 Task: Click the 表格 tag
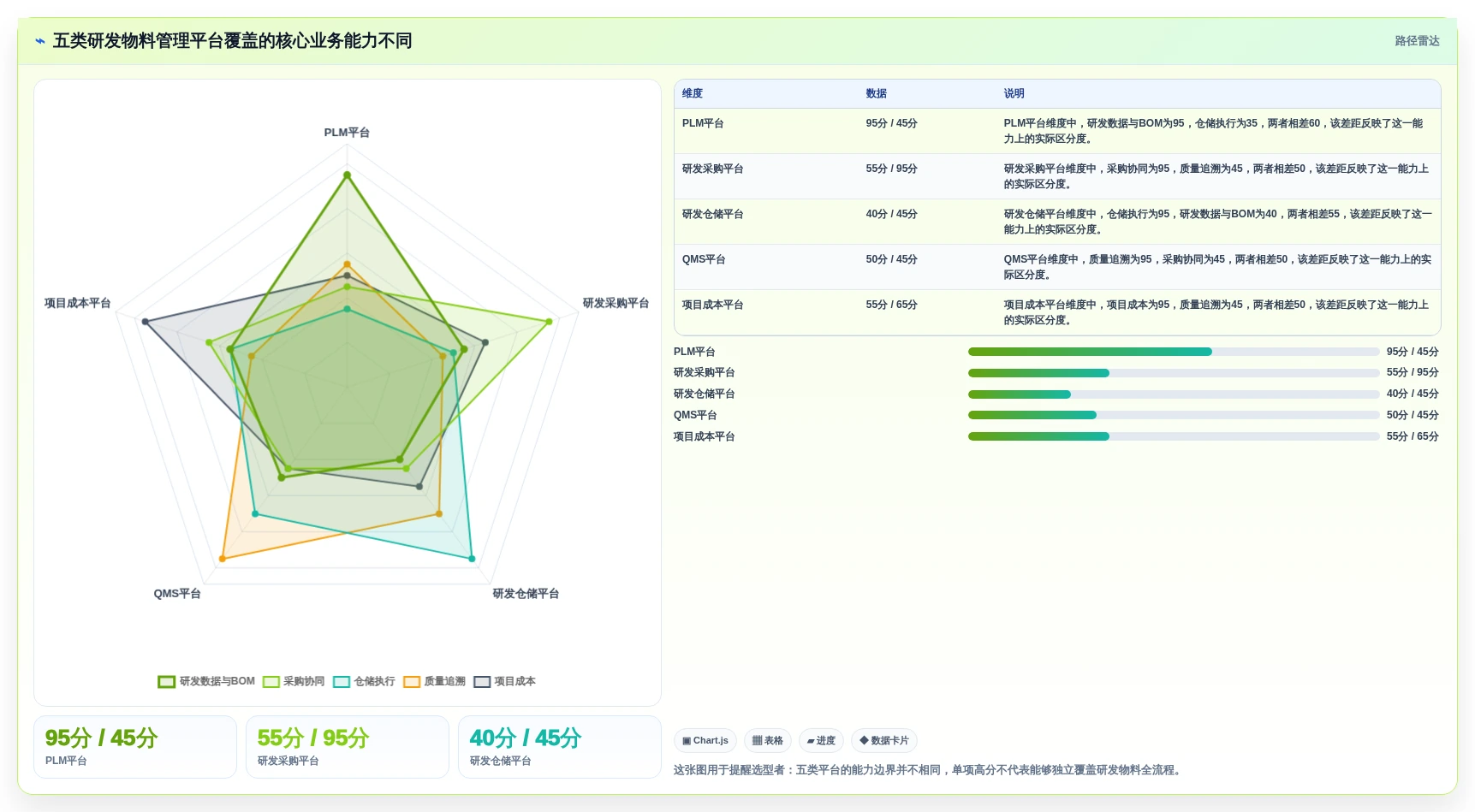(768, 741)
